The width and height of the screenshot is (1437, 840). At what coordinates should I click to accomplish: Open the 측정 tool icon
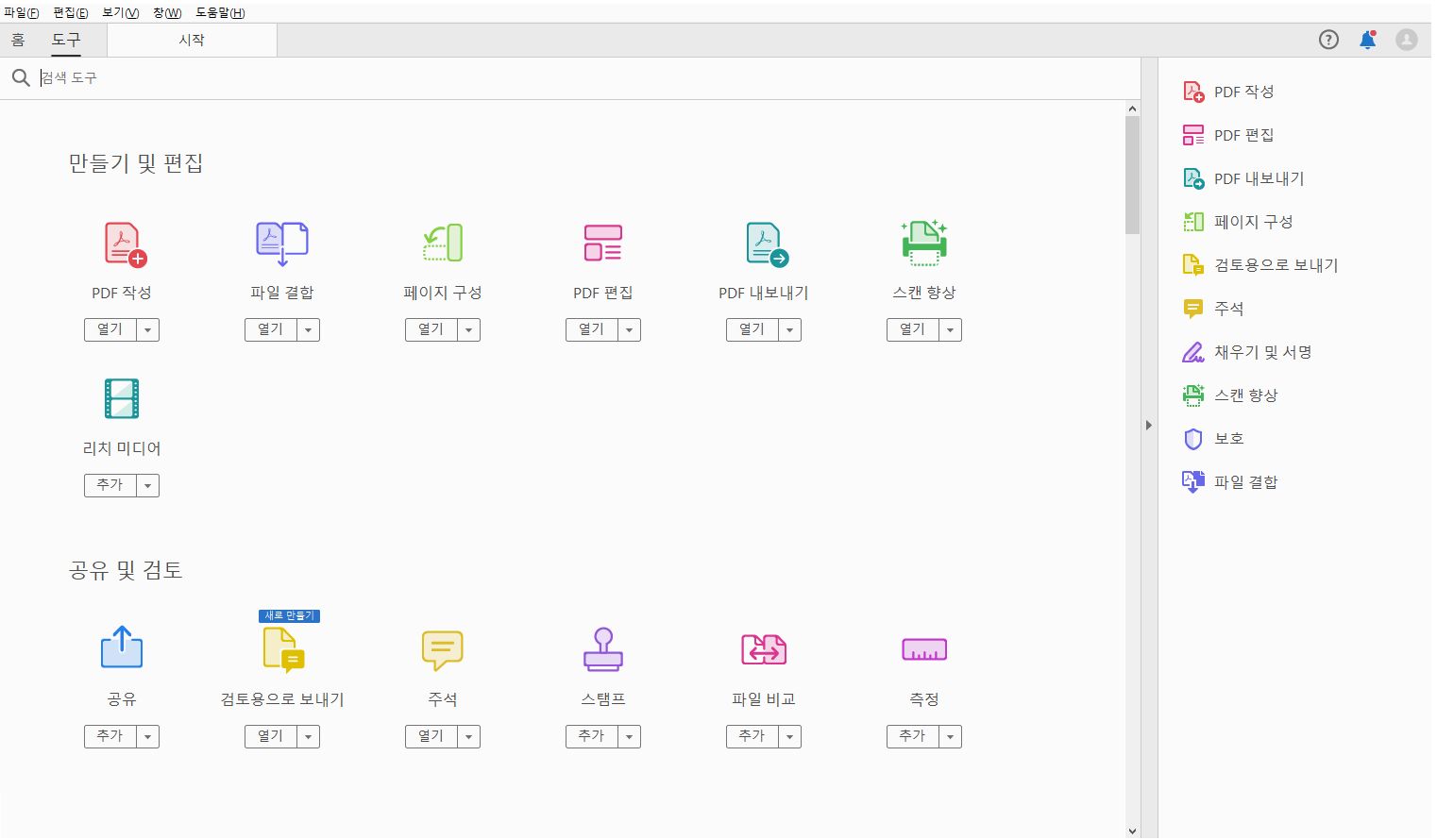pyautogui.click(x=923, y=648)
